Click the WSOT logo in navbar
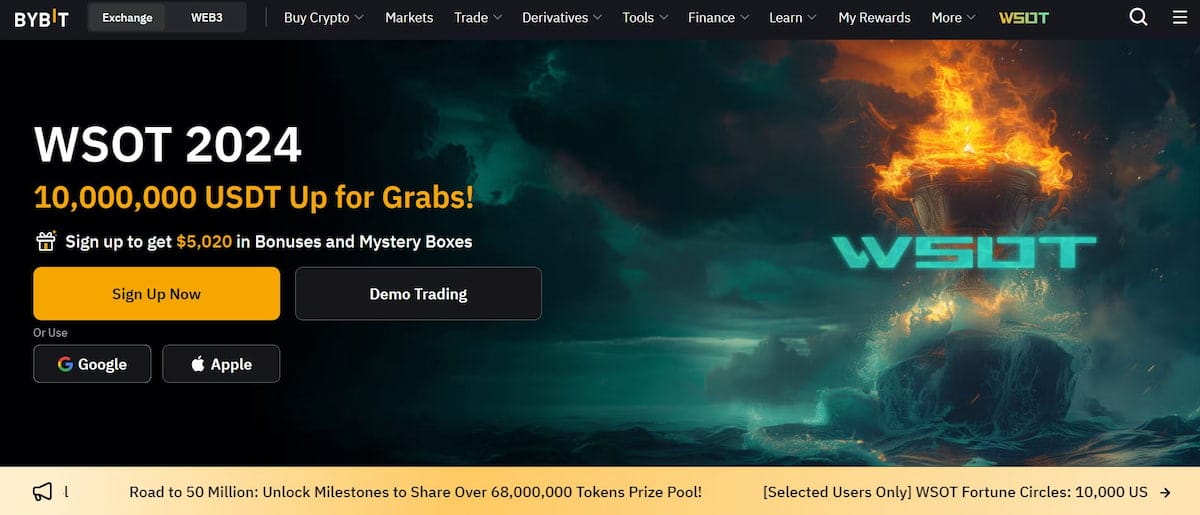1200x515 pixels. (x=1024, y=18)
